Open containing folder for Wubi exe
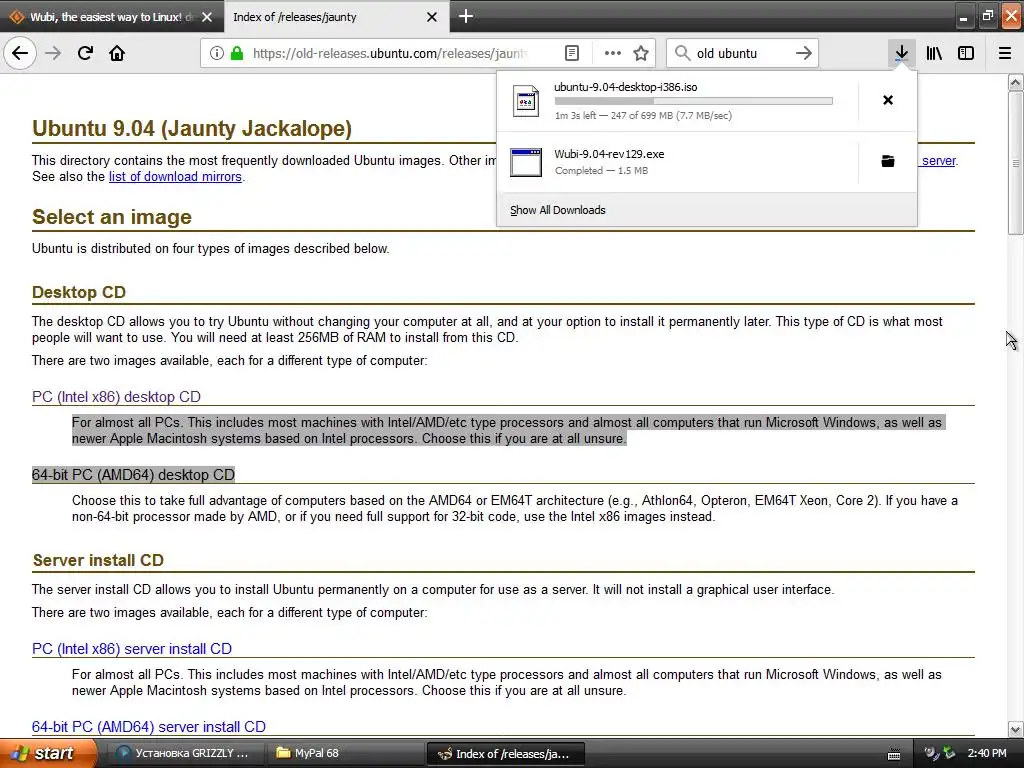Image resolution: width=1024 pixels, height=768 pixels. click(x=888, y=161)
